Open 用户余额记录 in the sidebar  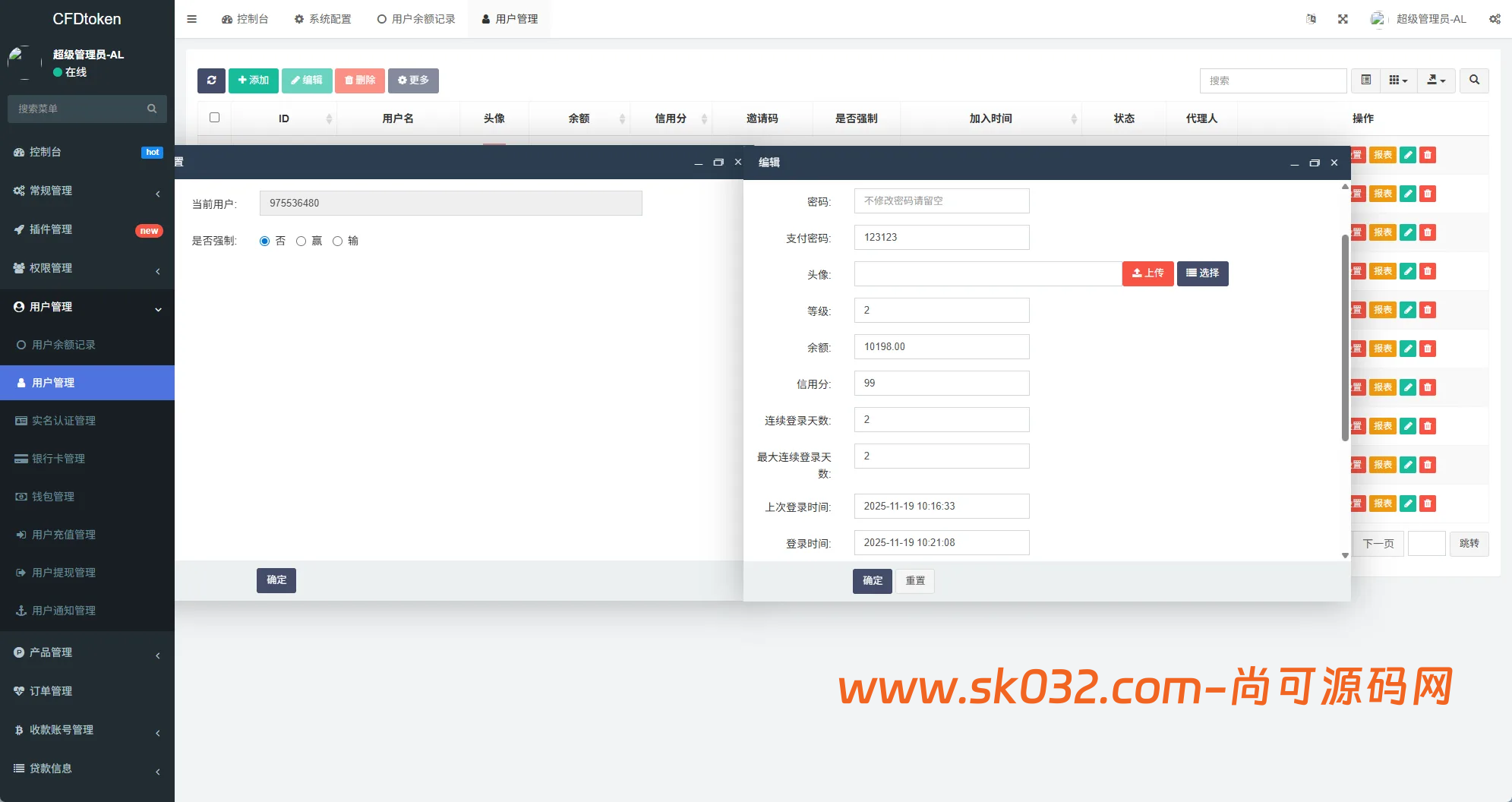(87, 345)
